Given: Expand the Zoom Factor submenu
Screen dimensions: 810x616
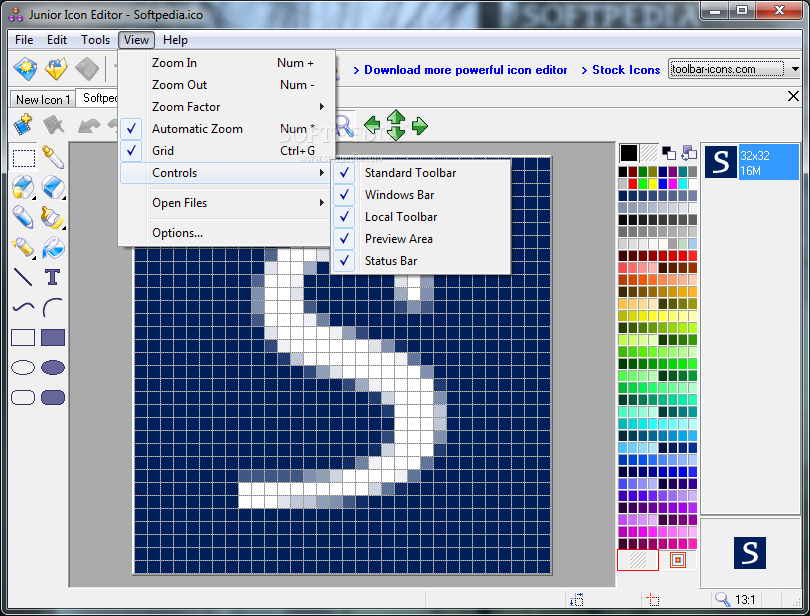Looking at the screenshot, I should 223,107.
